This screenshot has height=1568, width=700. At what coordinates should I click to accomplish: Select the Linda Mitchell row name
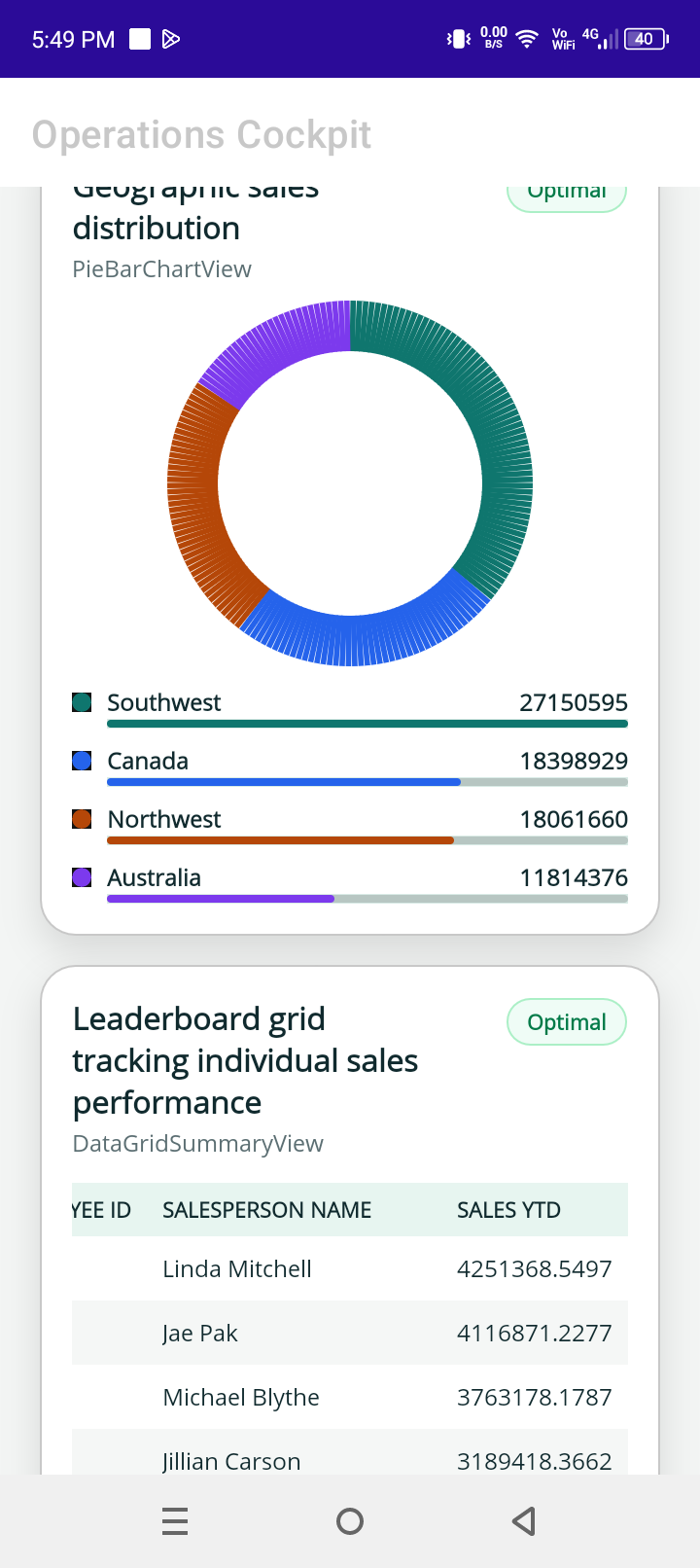point(237,1268)
